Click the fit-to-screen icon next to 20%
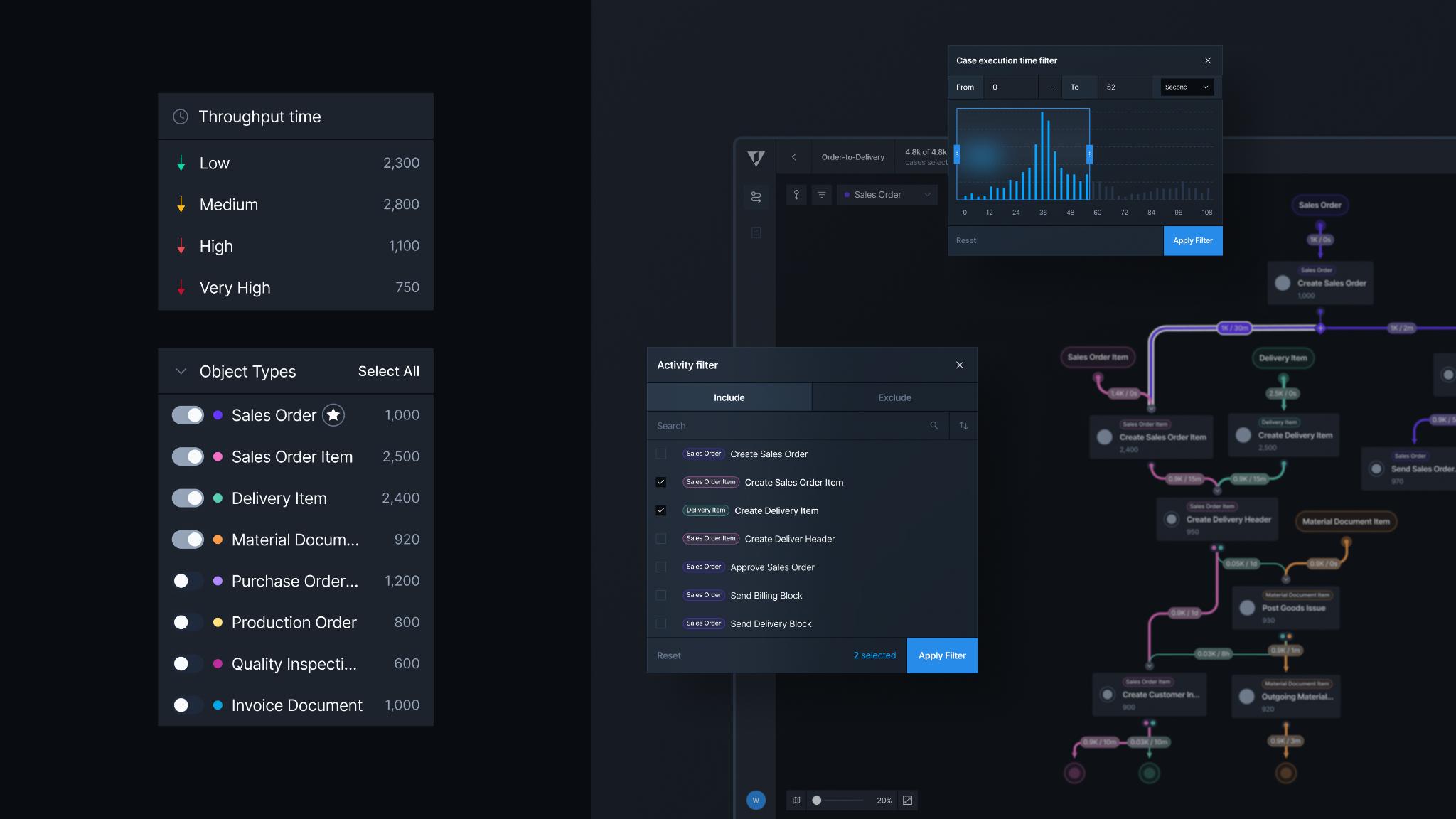 click(x=907, y=801)
